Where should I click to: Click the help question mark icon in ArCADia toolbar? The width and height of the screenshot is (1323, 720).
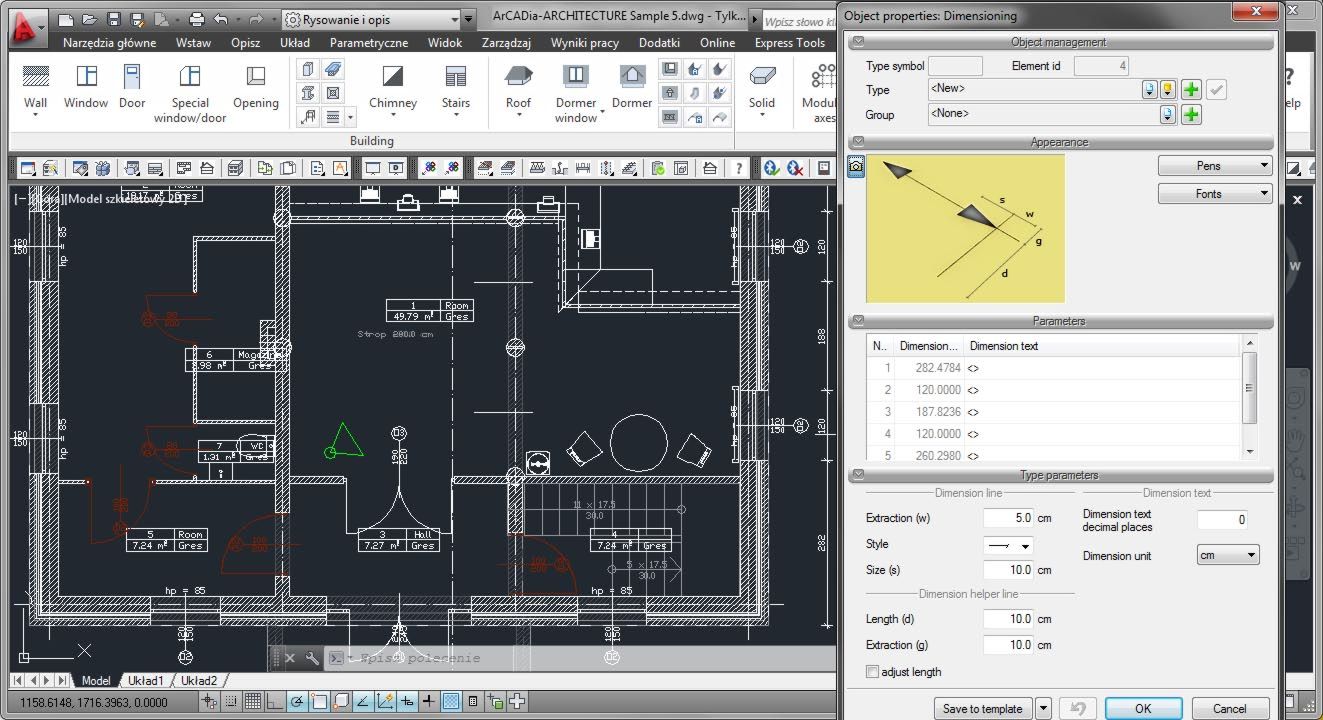point(738,168)
